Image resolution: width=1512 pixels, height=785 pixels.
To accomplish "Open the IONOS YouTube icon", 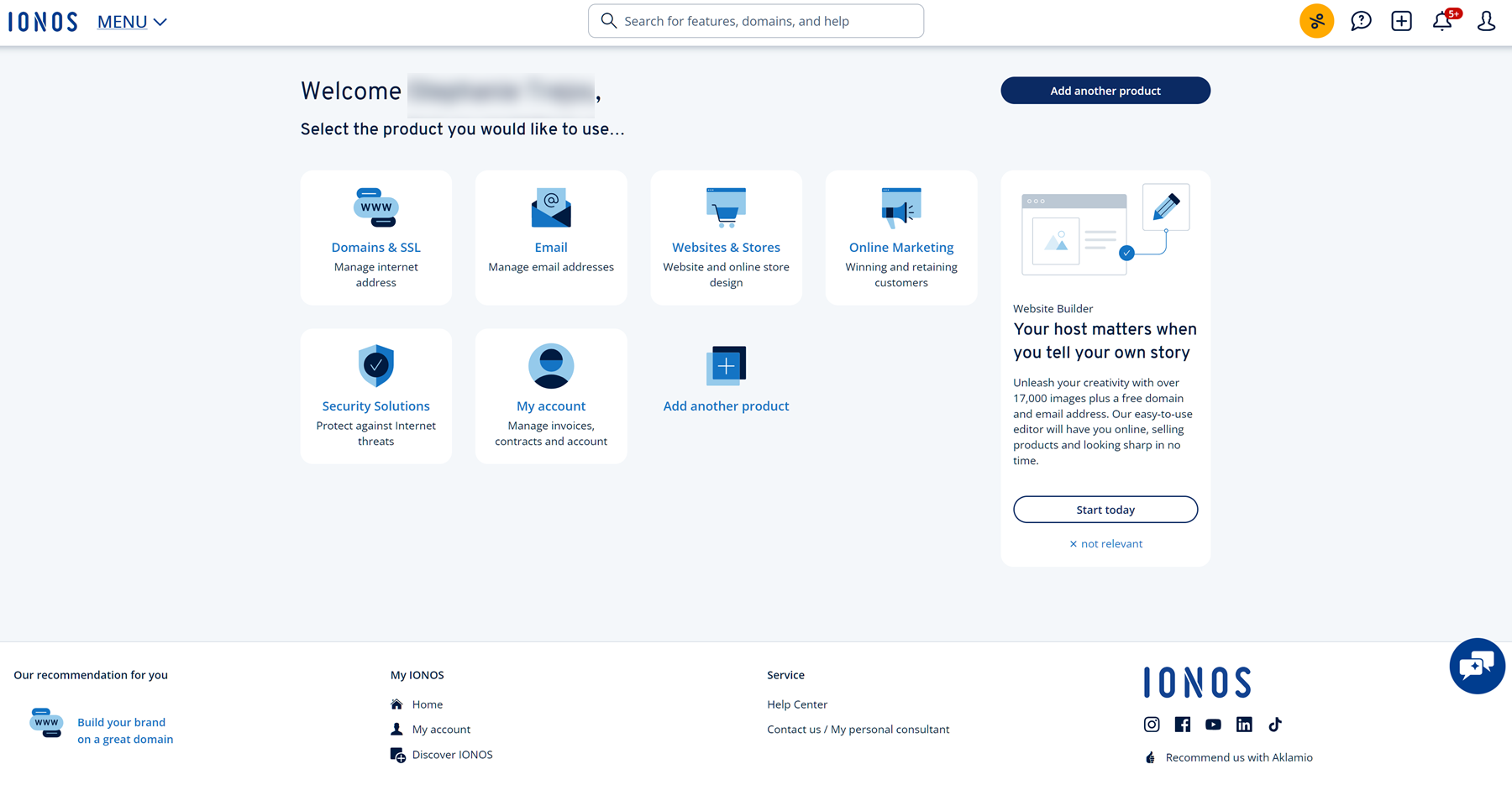I will [1213, 724].
